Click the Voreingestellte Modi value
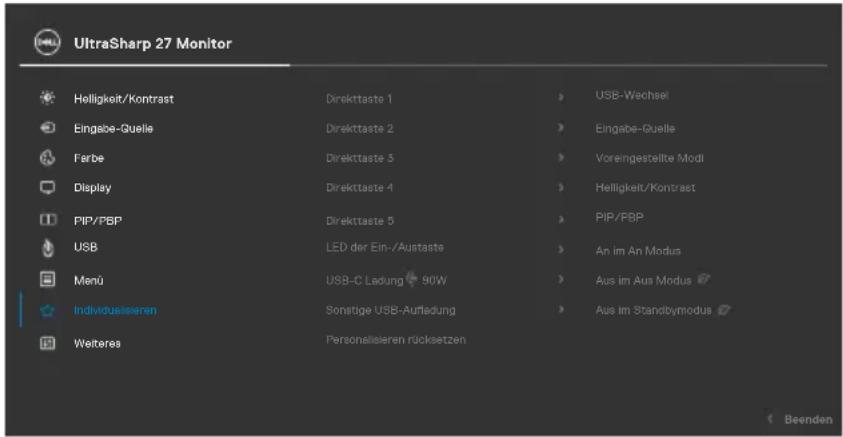Viewport: 843px width, 437px height. pos(649,158)
